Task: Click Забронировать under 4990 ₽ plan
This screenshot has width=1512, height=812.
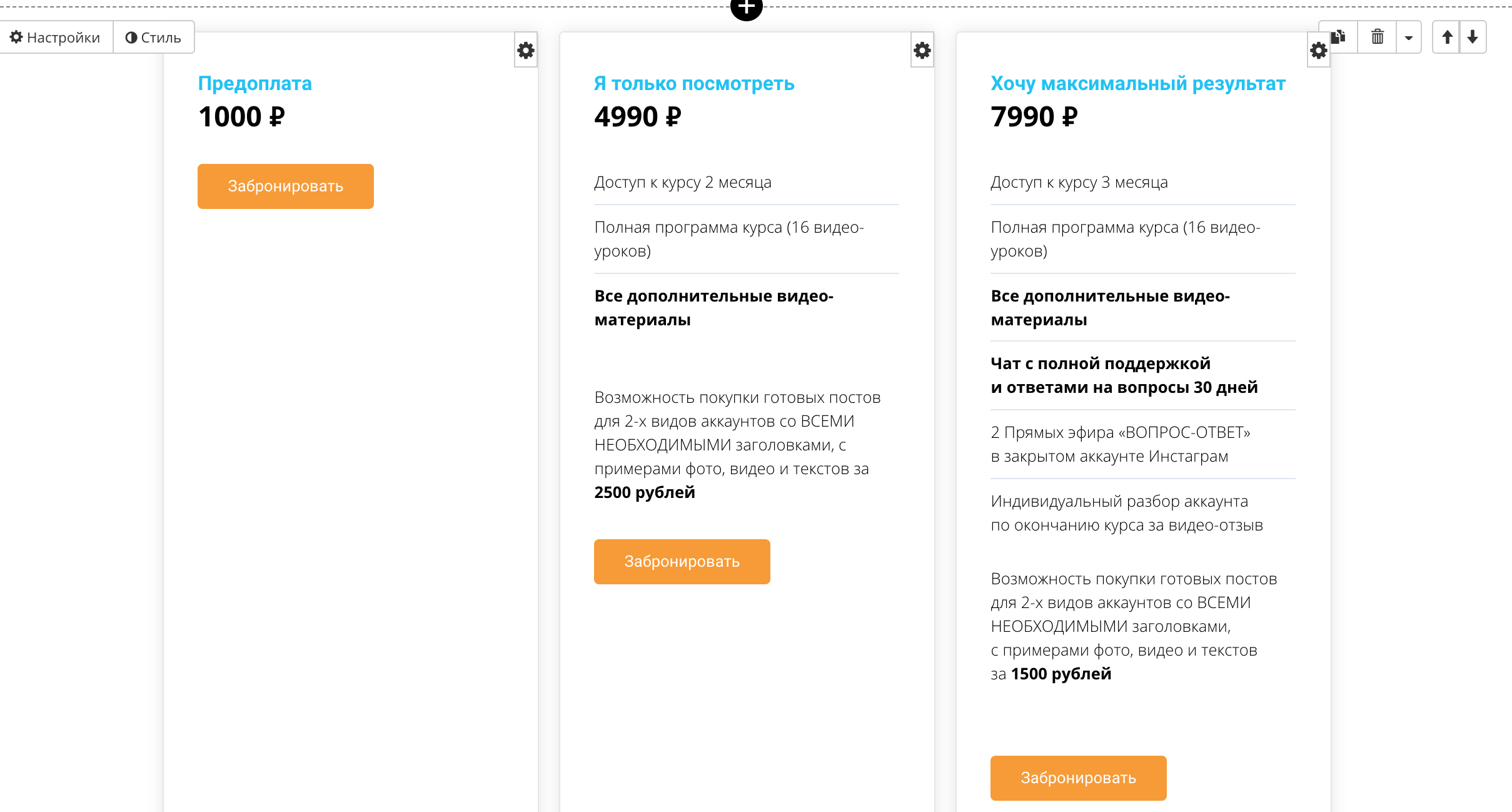Action: [x=682, y=562]
